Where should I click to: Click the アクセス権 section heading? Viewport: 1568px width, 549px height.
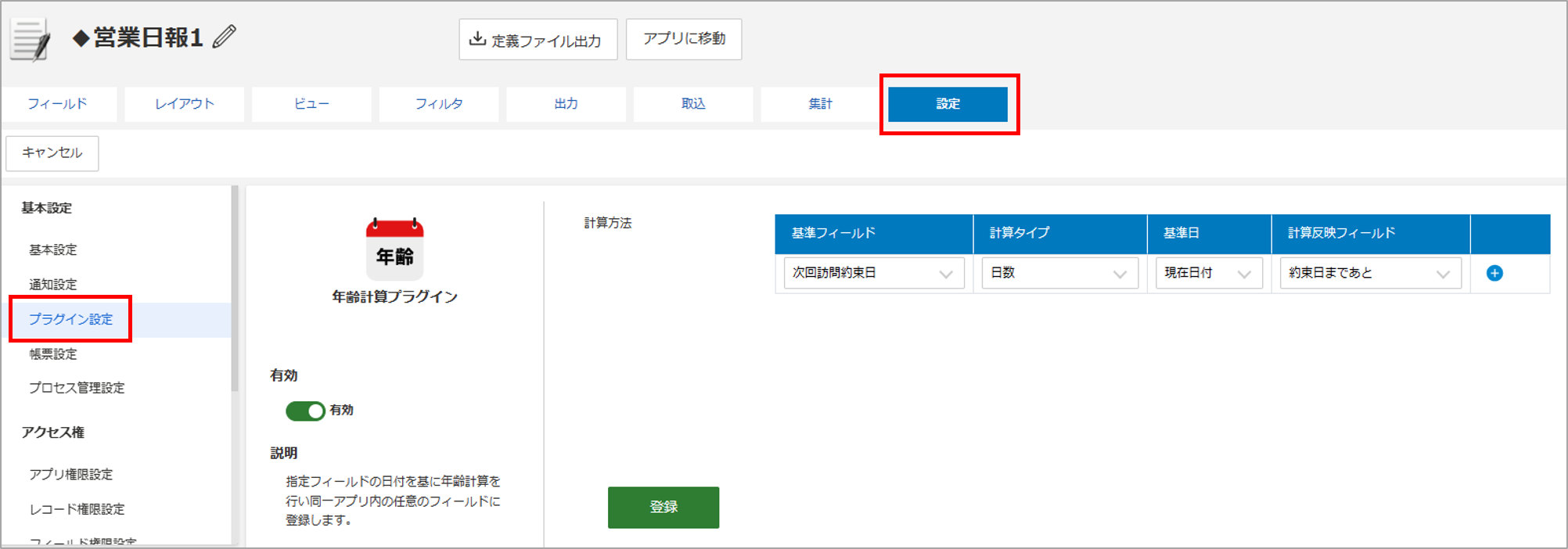pyautogui.click(x=53, y=432)
